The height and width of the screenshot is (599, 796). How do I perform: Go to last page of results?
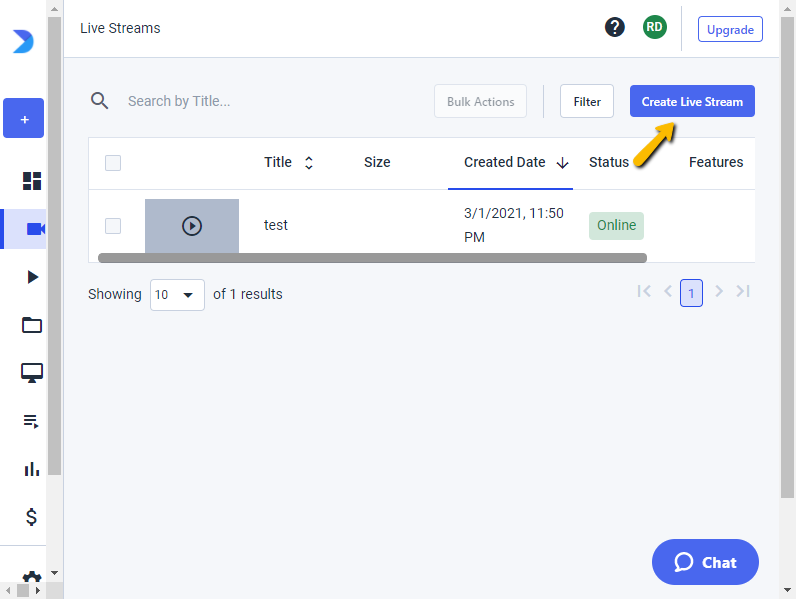tap(743, 291)
